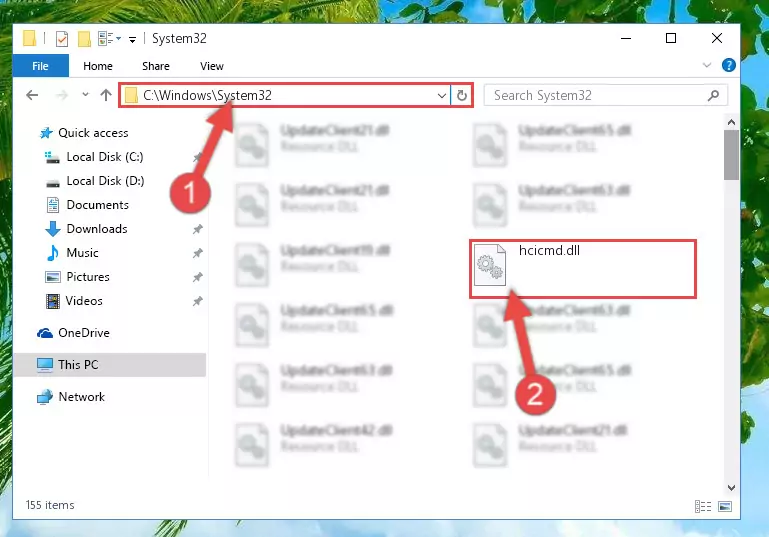This screenshot has width=769, height=537.
Task: Open Pictures in the sidebar
Action: pyautogui.click(x=88, y=277)
